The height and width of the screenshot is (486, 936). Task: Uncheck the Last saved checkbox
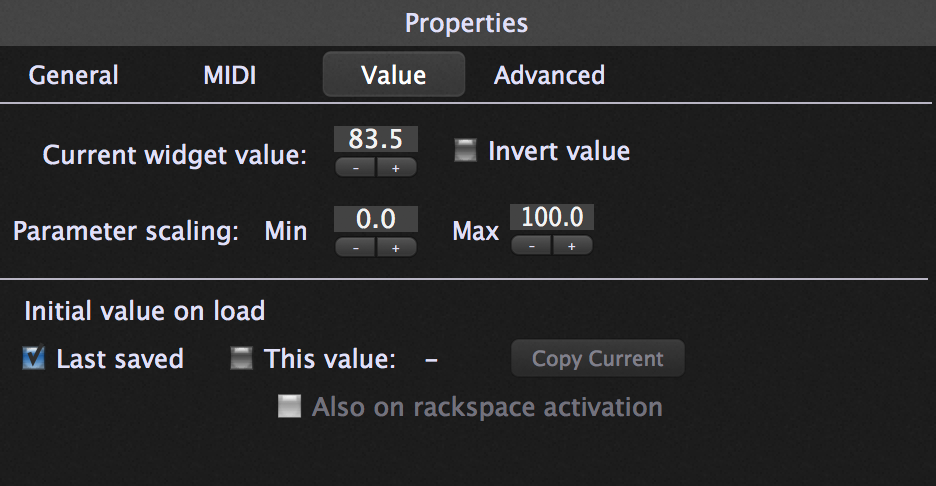(x=33, y=358)
